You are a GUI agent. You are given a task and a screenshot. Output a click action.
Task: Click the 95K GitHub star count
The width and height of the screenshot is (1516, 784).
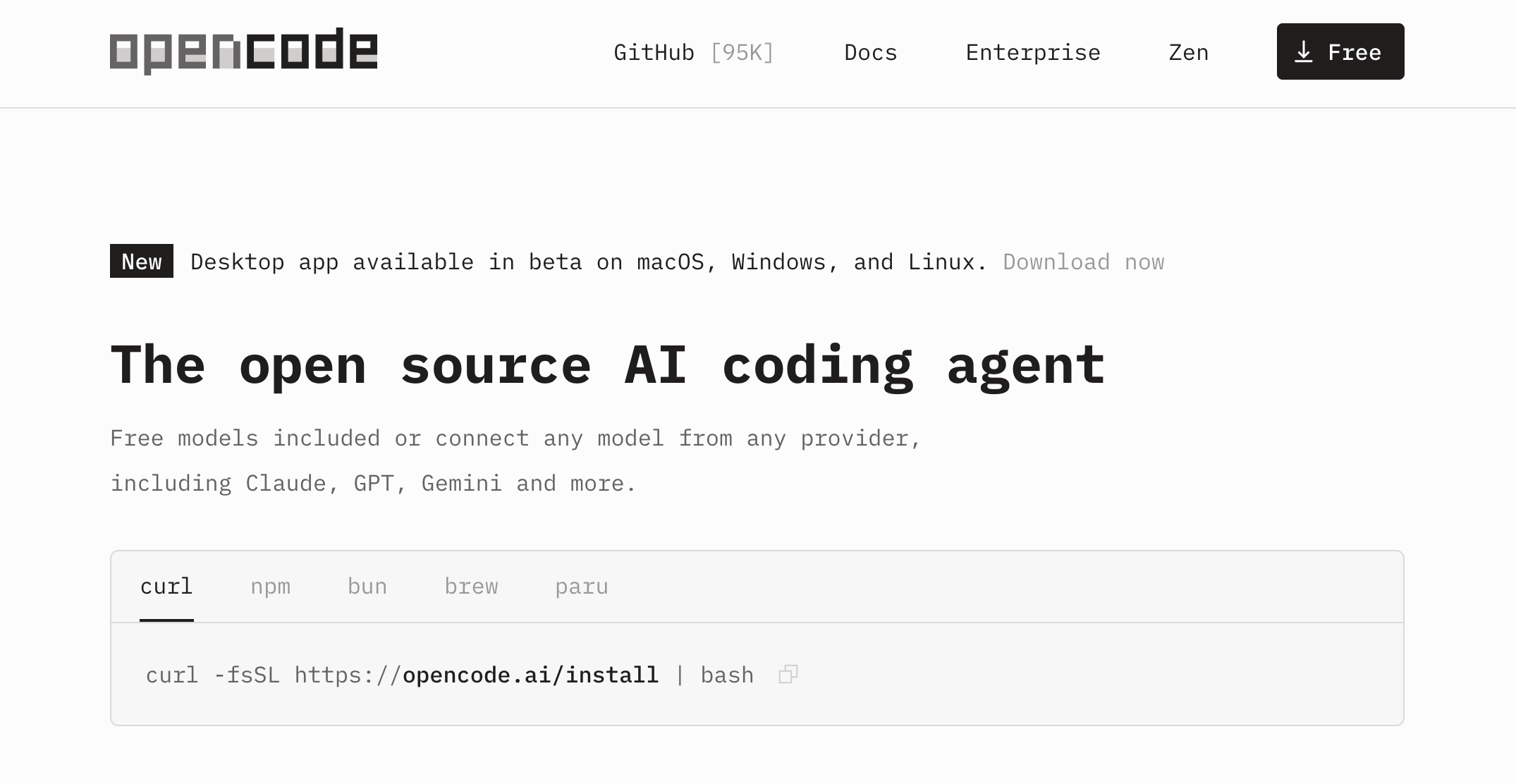coord(742,52)
